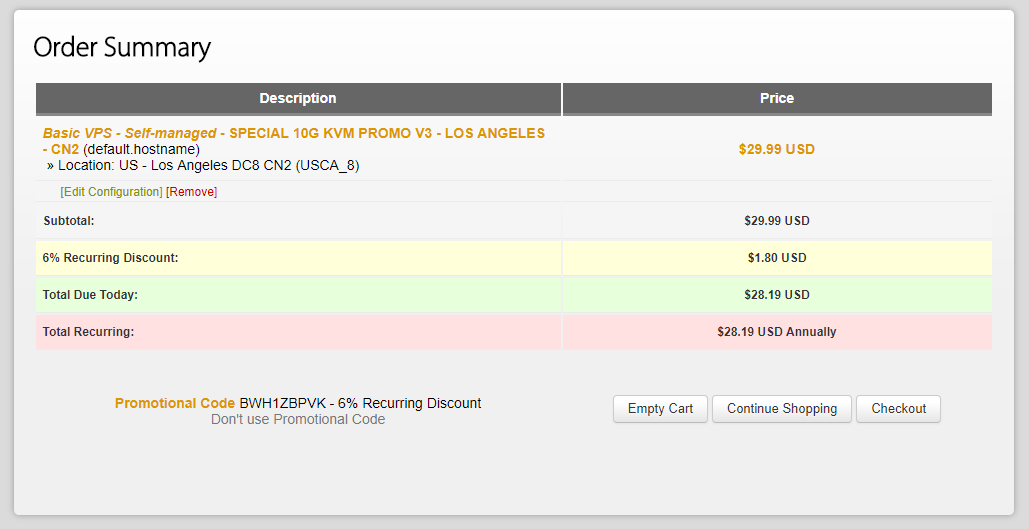Select "Don't use Promotional Code" link
The image size is (1029, 529).
298,419
